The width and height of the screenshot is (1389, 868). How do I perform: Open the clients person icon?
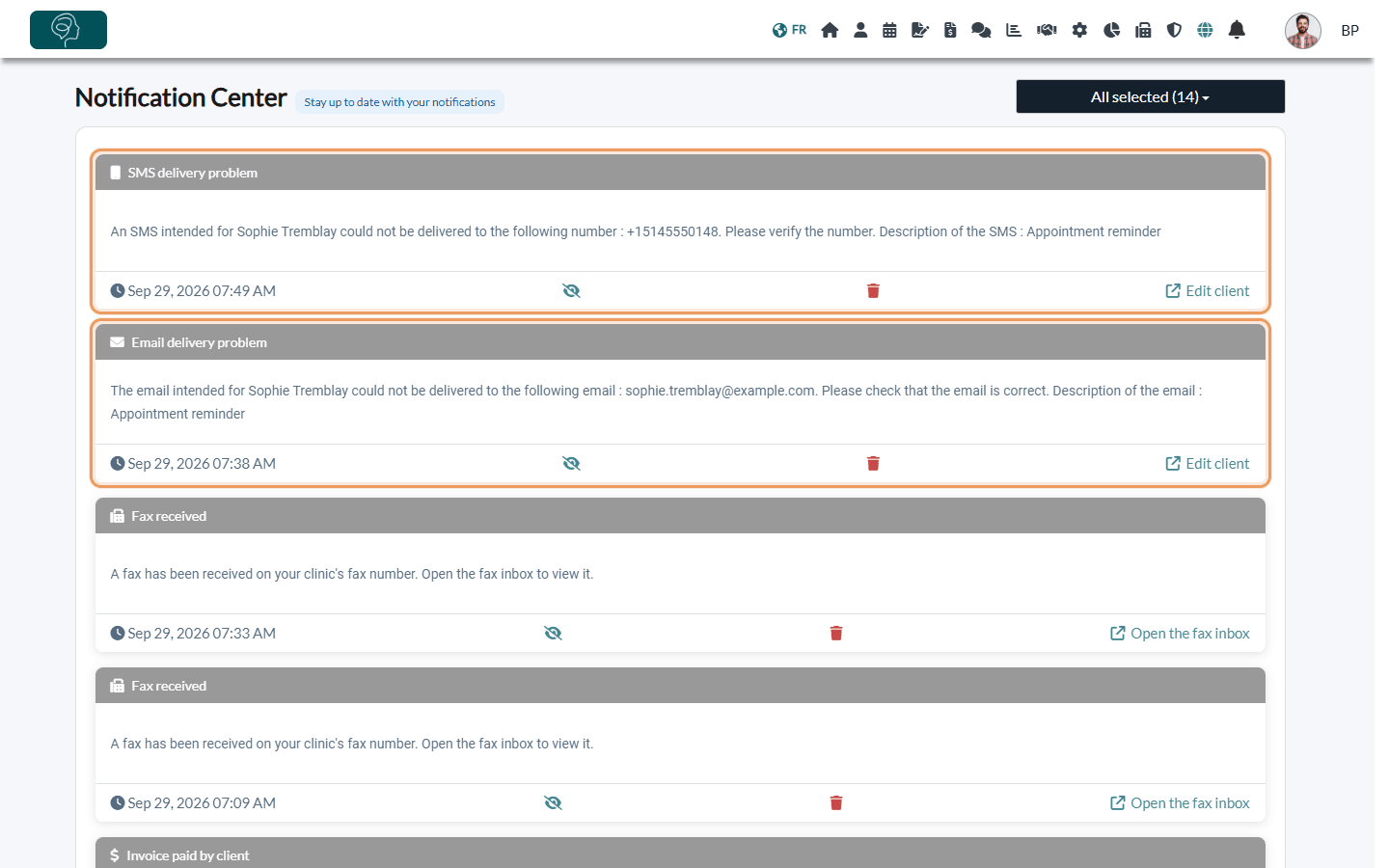point(860,30)
